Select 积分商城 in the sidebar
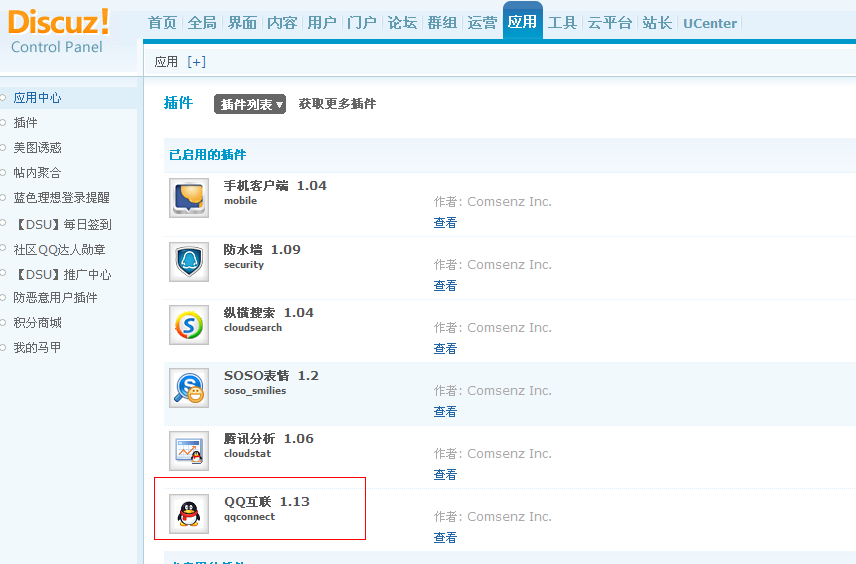The image size is (856, 564). pyautogui.click(x=38, y=323)
